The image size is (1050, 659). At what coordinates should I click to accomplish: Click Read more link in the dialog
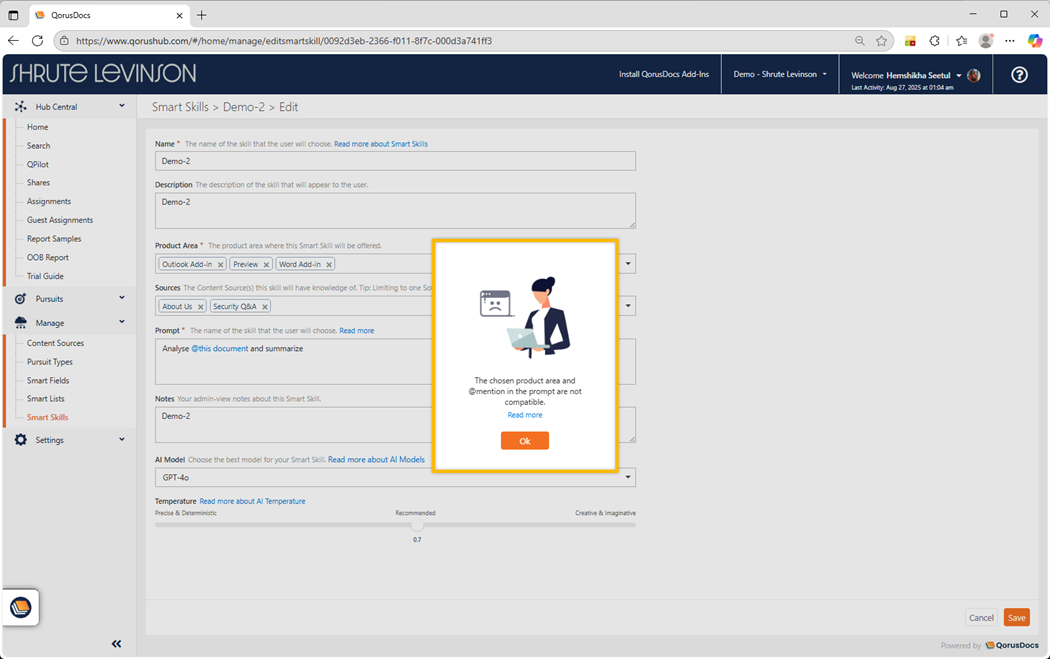(524, 415)
